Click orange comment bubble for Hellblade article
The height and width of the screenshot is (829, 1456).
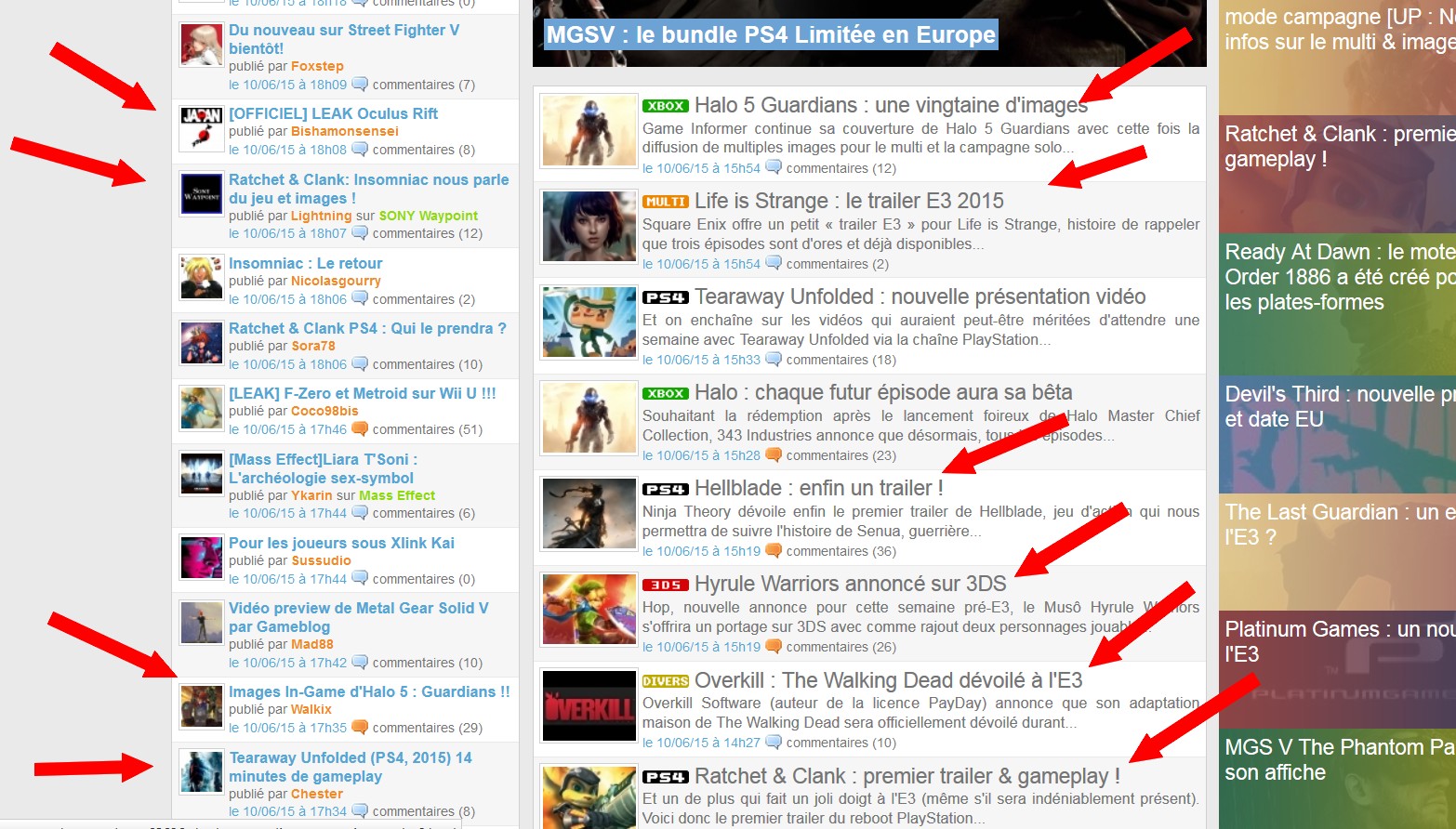(x=774, y=550)
